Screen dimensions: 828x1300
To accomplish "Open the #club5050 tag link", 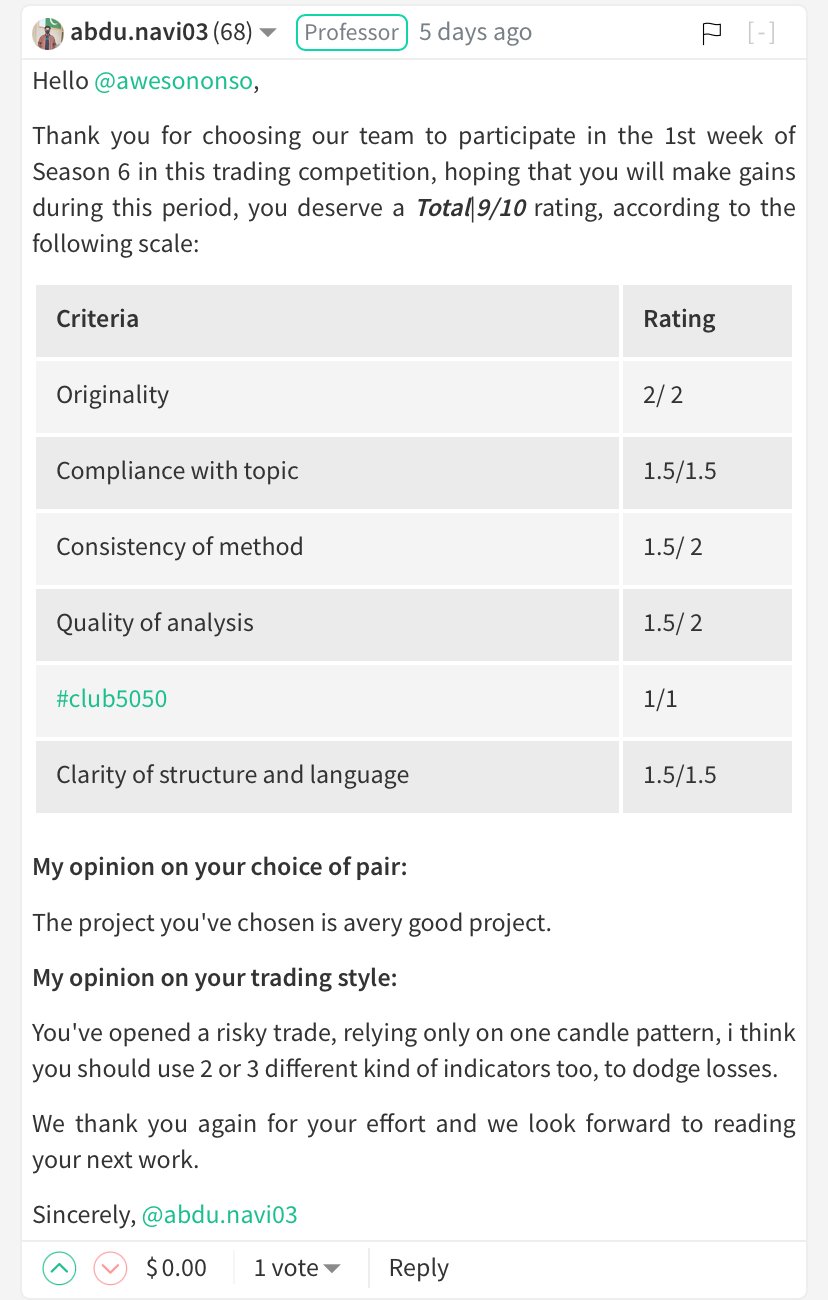I will pos(112,698).
